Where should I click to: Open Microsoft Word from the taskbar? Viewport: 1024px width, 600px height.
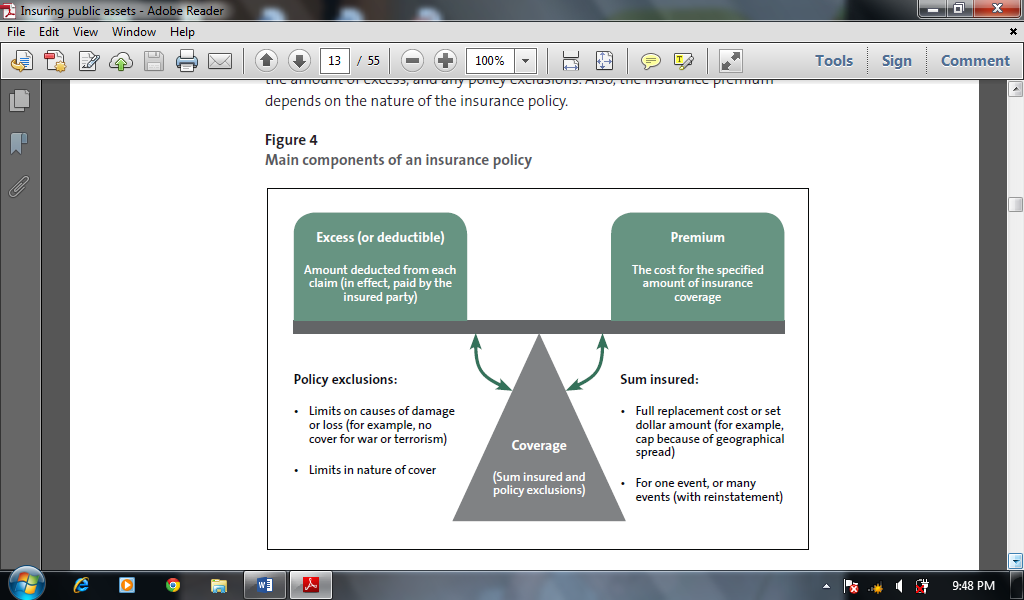pyautogui.click(x=265, y=585)
